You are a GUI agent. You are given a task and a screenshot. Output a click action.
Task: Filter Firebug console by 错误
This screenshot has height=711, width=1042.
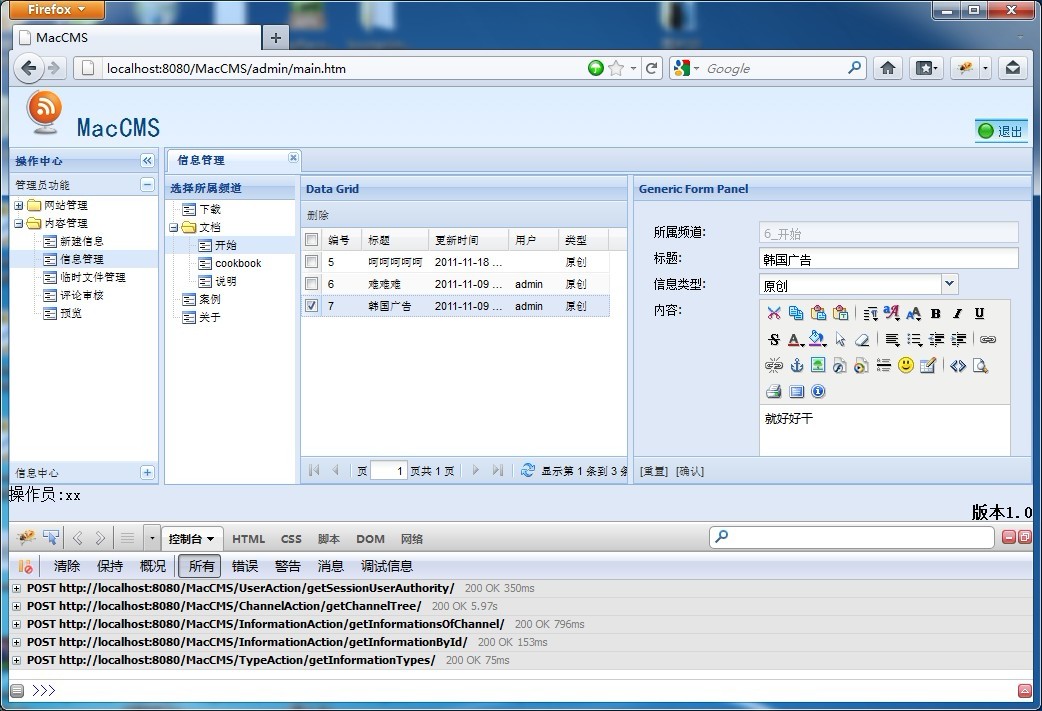point(245,566)
